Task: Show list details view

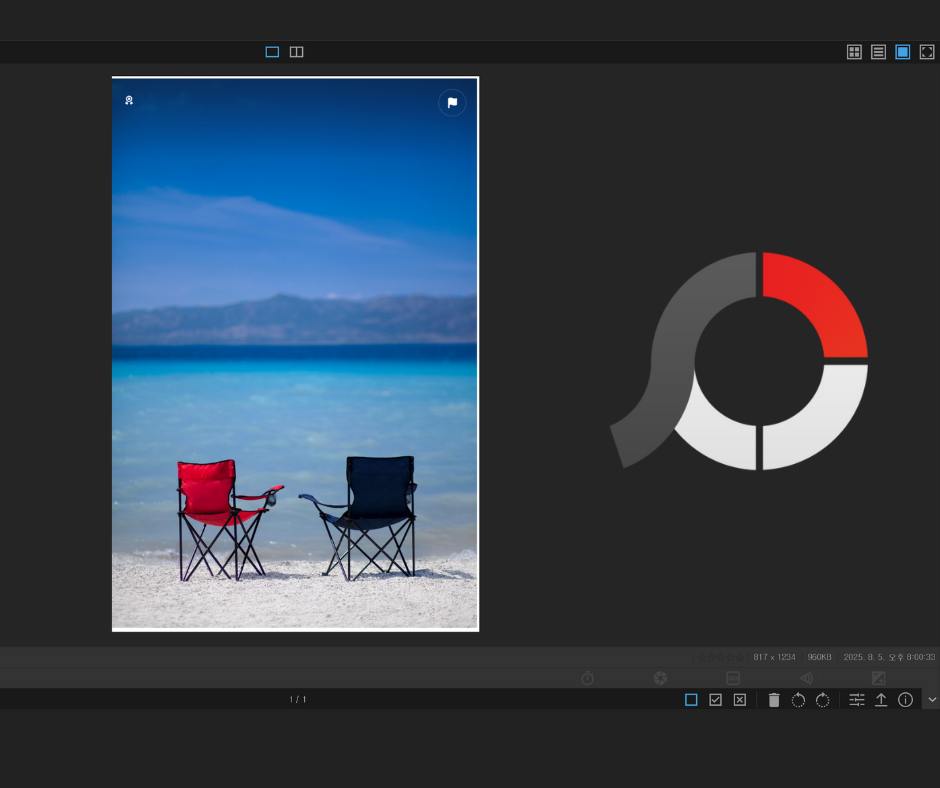Action: coord(878,52)
